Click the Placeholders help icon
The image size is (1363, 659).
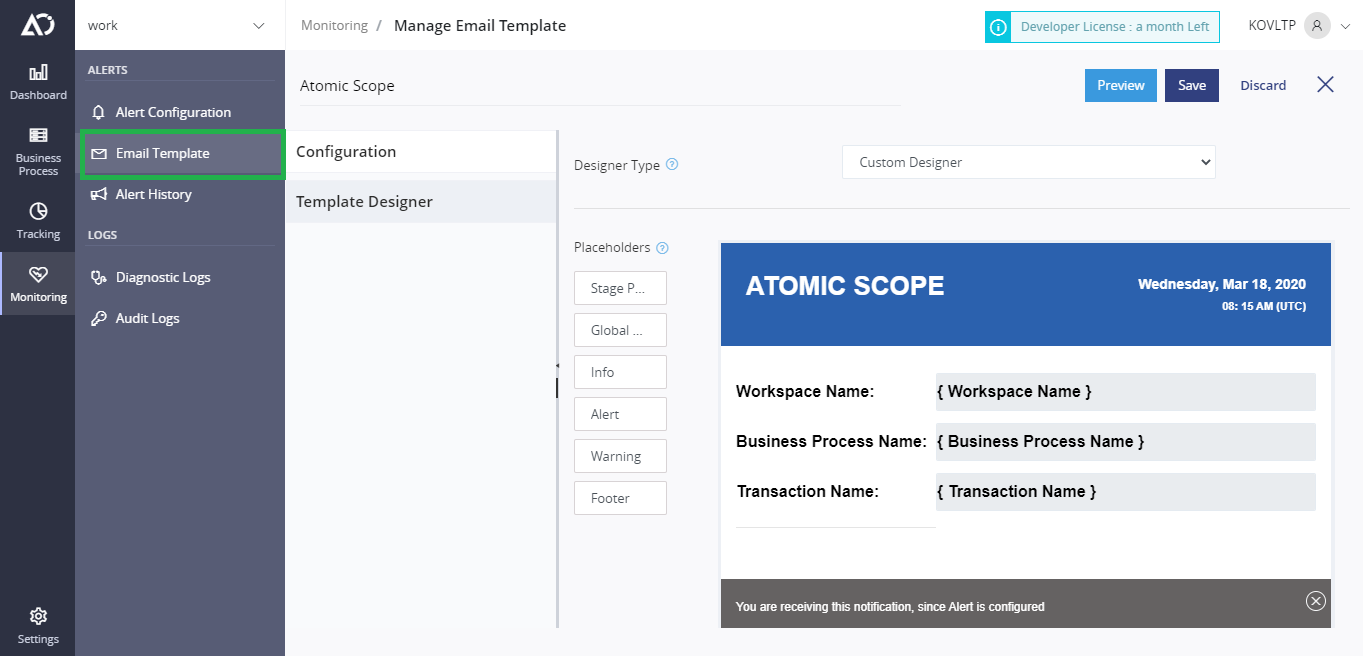tap(662, 248)
